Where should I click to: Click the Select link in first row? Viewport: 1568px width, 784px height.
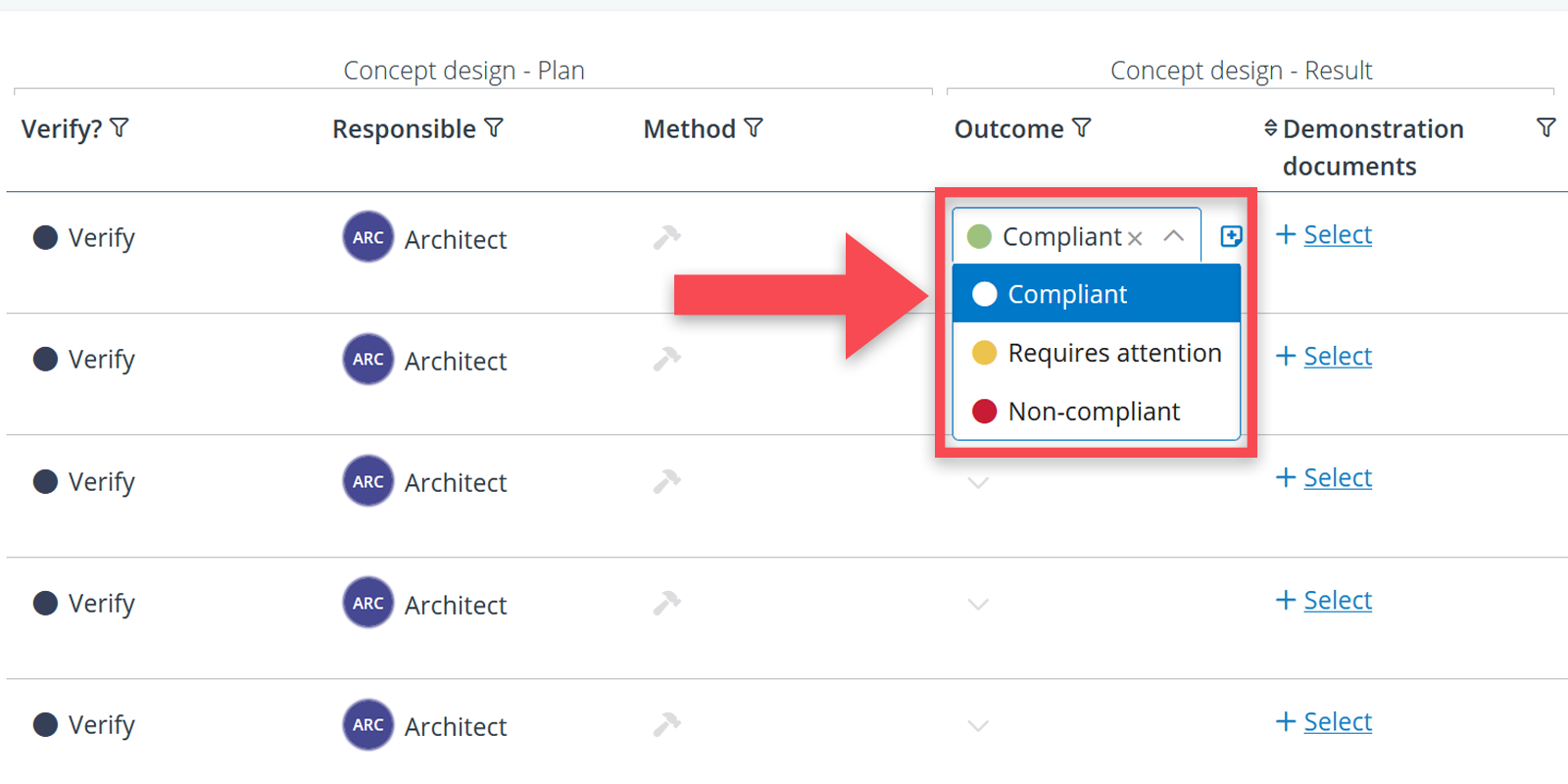click(x=1337, y=235)
